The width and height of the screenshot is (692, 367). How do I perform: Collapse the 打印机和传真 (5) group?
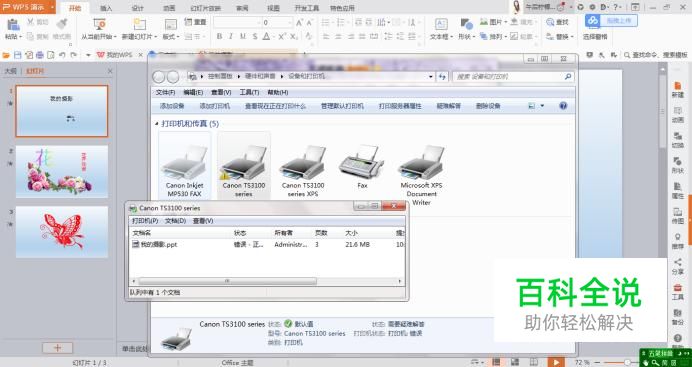(157, 124)
